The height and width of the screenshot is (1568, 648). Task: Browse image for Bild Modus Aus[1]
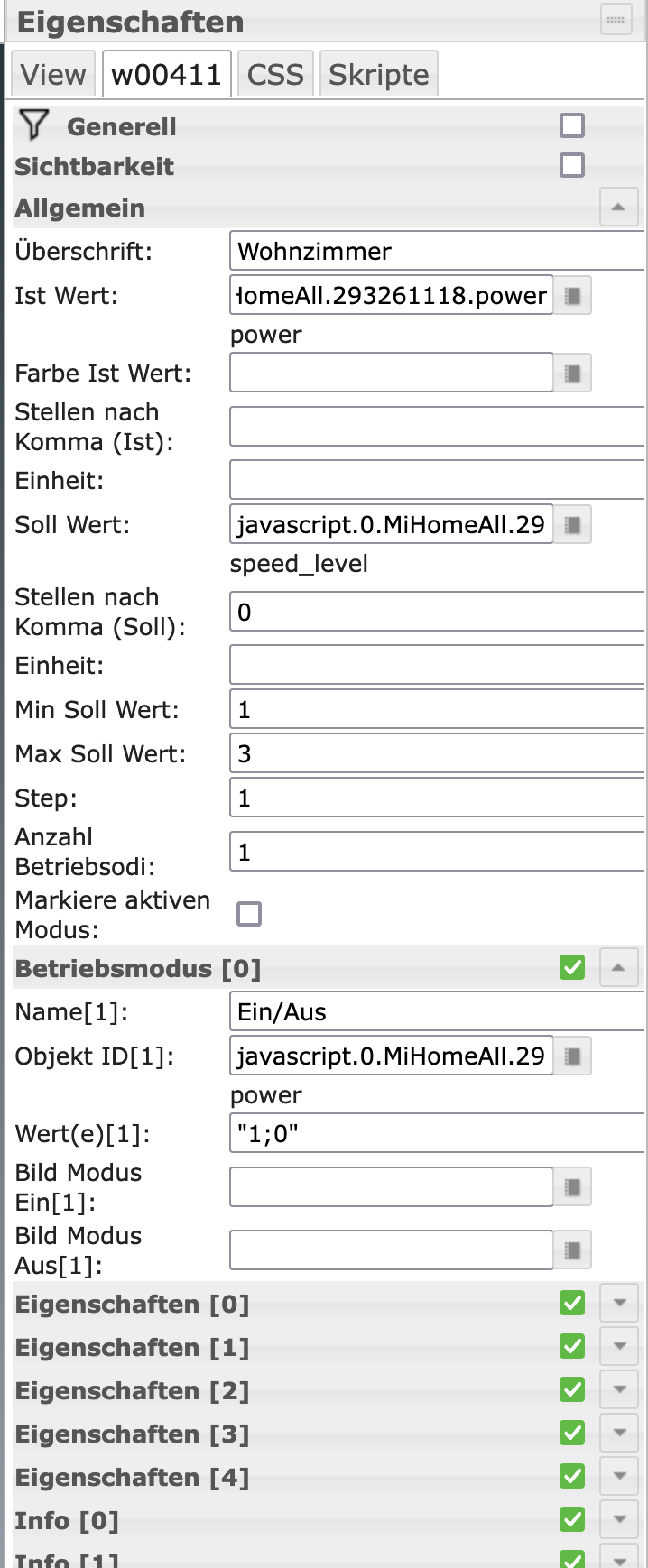tap(572, 1250)
